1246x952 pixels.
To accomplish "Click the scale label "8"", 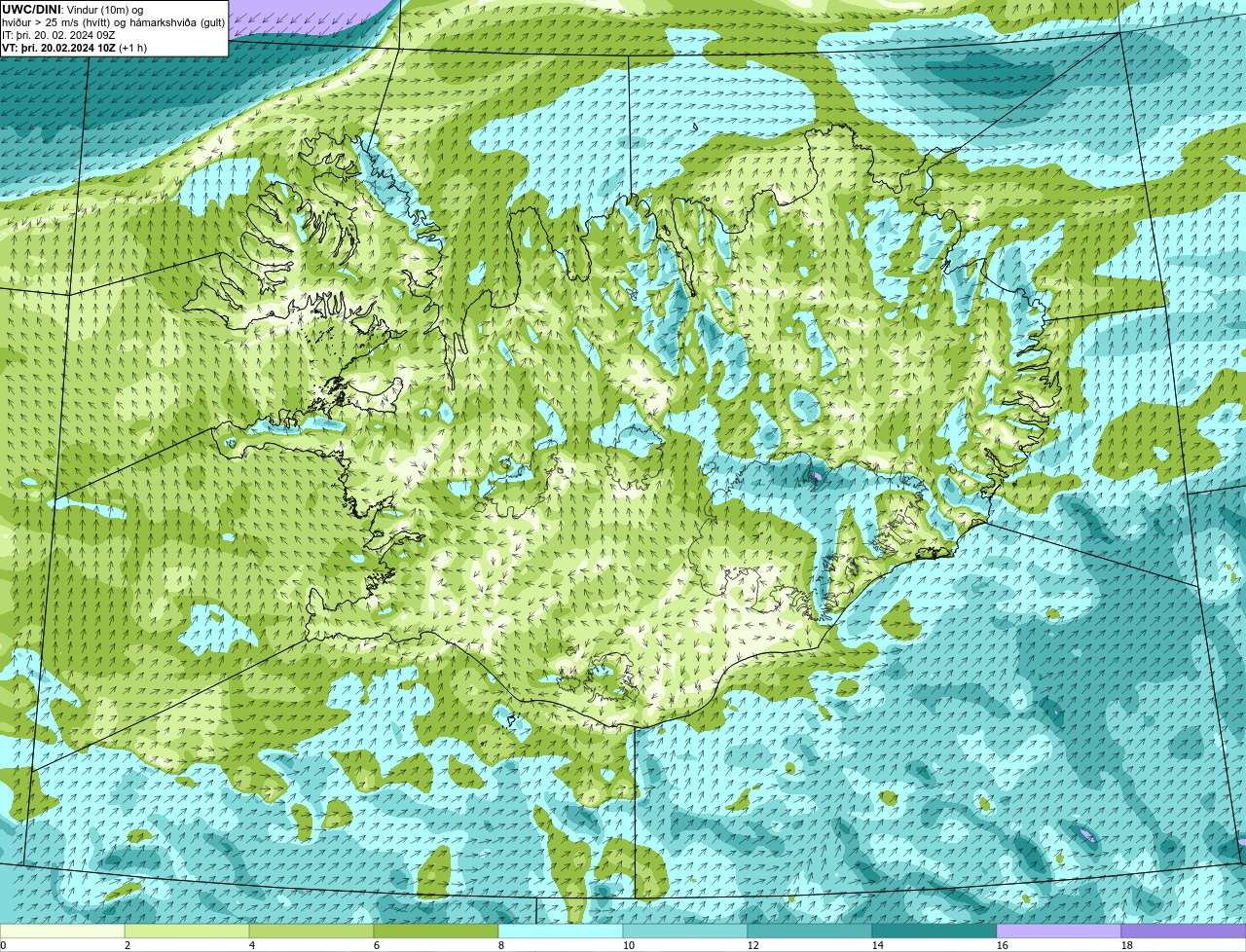I will tap(501, 945).
